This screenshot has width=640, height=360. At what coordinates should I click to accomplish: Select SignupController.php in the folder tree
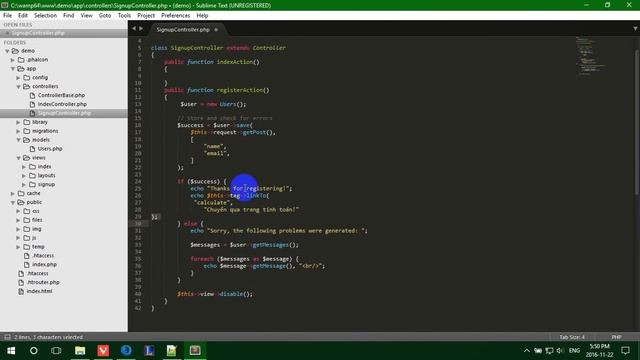[x=64, y=113]
